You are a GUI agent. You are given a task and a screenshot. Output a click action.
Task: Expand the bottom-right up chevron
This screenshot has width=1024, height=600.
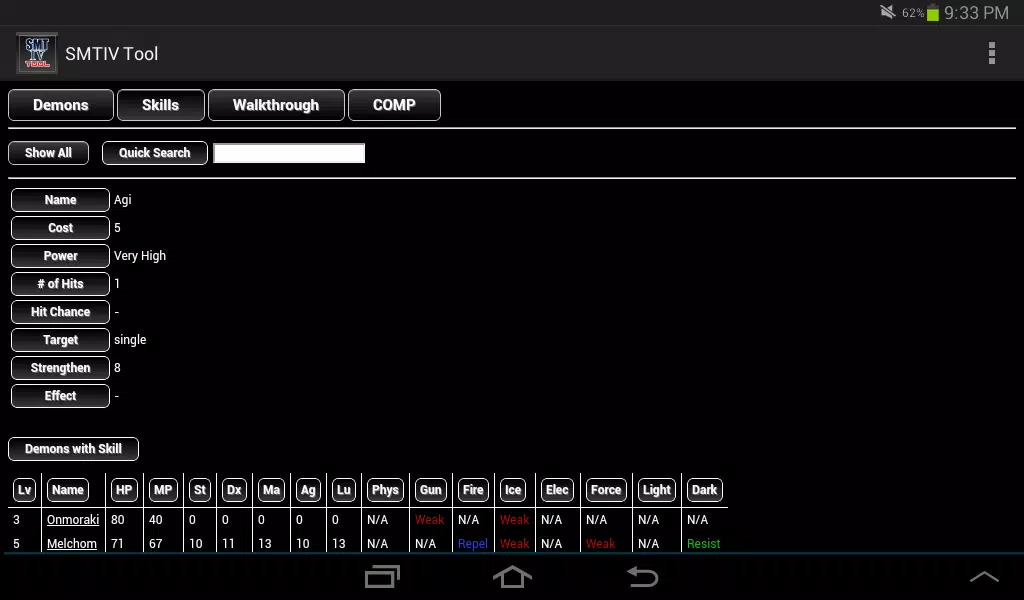[984, 576]
